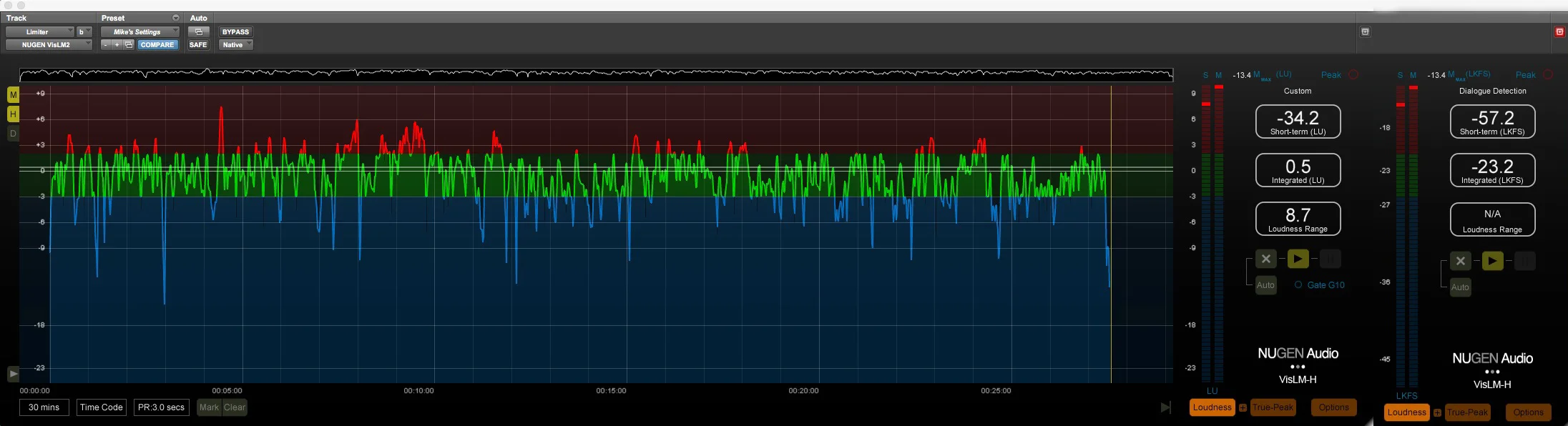The height and width of the screenshot is (426, 1568).
Task: Open Options on the Custom meter
Action: pos(1334,407)
